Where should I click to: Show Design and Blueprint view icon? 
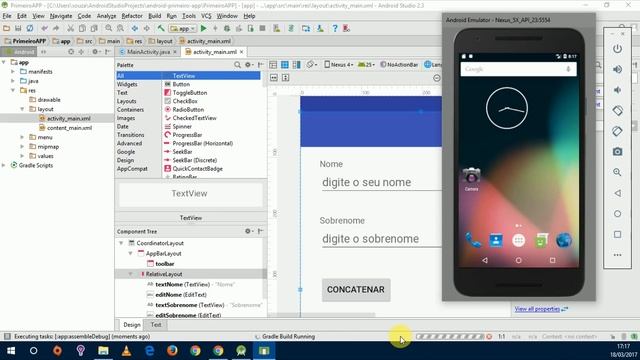click(x=297, y=65)
